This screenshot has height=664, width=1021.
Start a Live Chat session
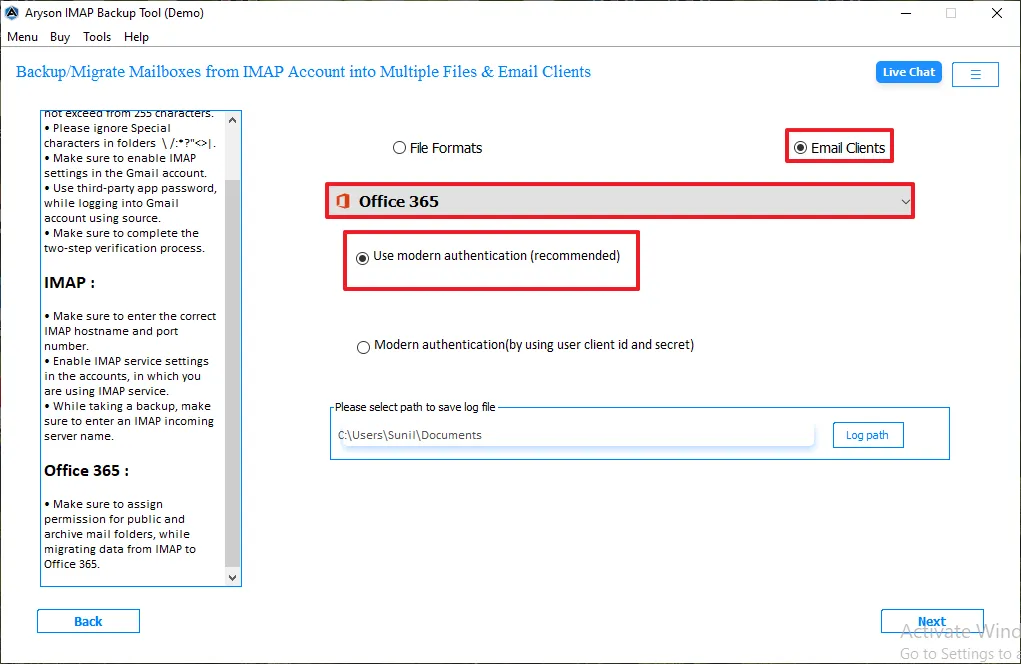point(908,72)
